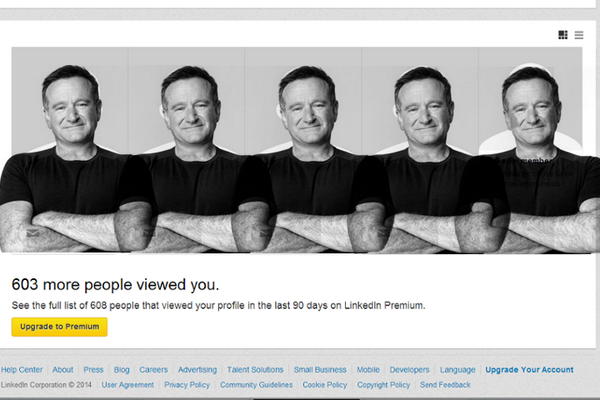Open the Press footer link
Screen dimensions: 600x400
(93, 370)
